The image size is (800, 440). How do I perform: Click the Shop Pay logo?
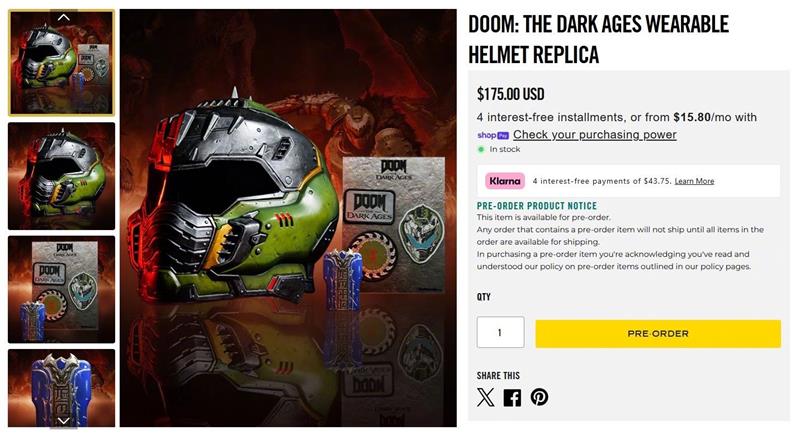[493, 135]
